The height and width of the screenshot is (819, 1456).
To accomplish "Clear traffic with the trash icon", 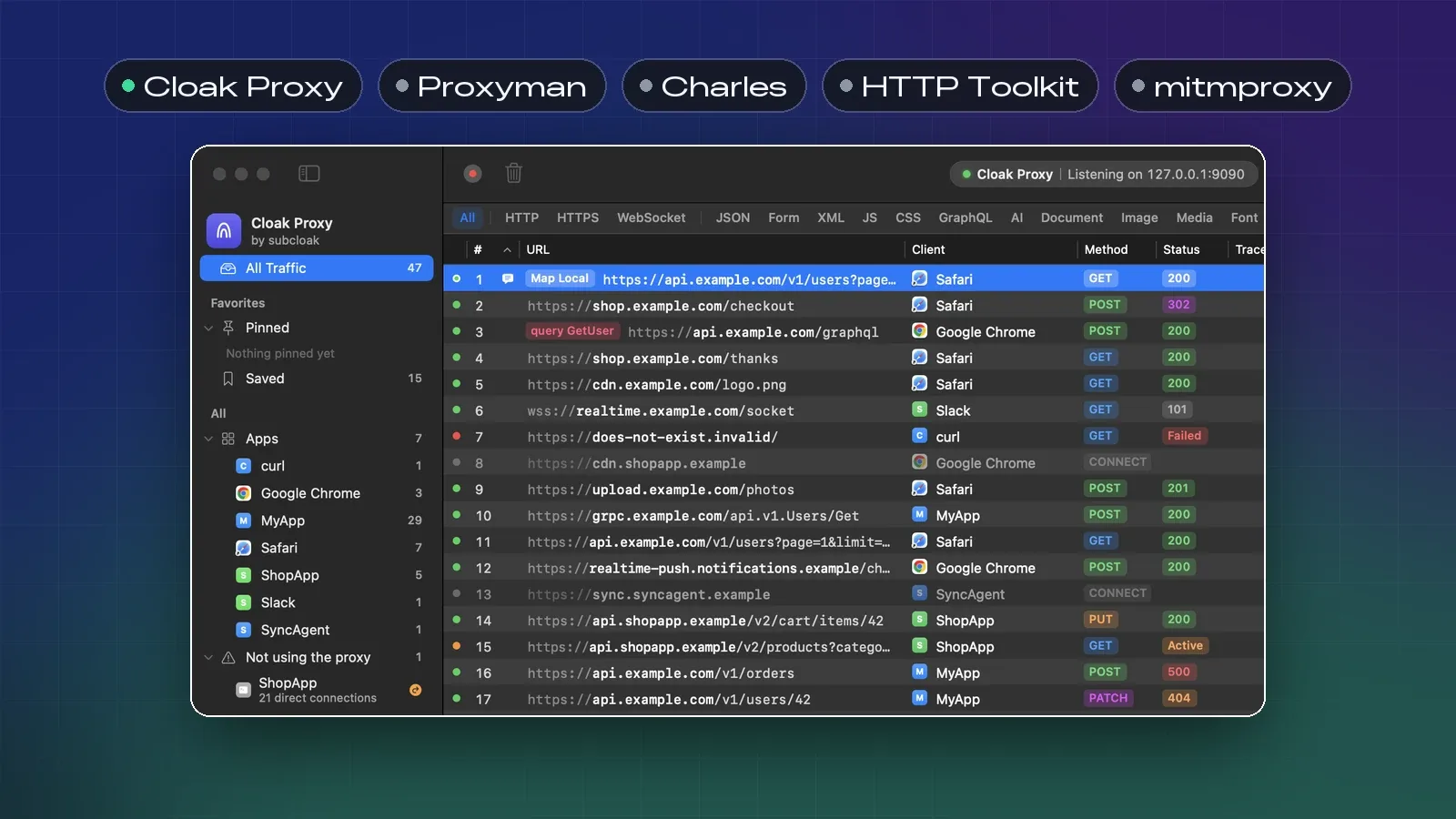I will [514, 173].
